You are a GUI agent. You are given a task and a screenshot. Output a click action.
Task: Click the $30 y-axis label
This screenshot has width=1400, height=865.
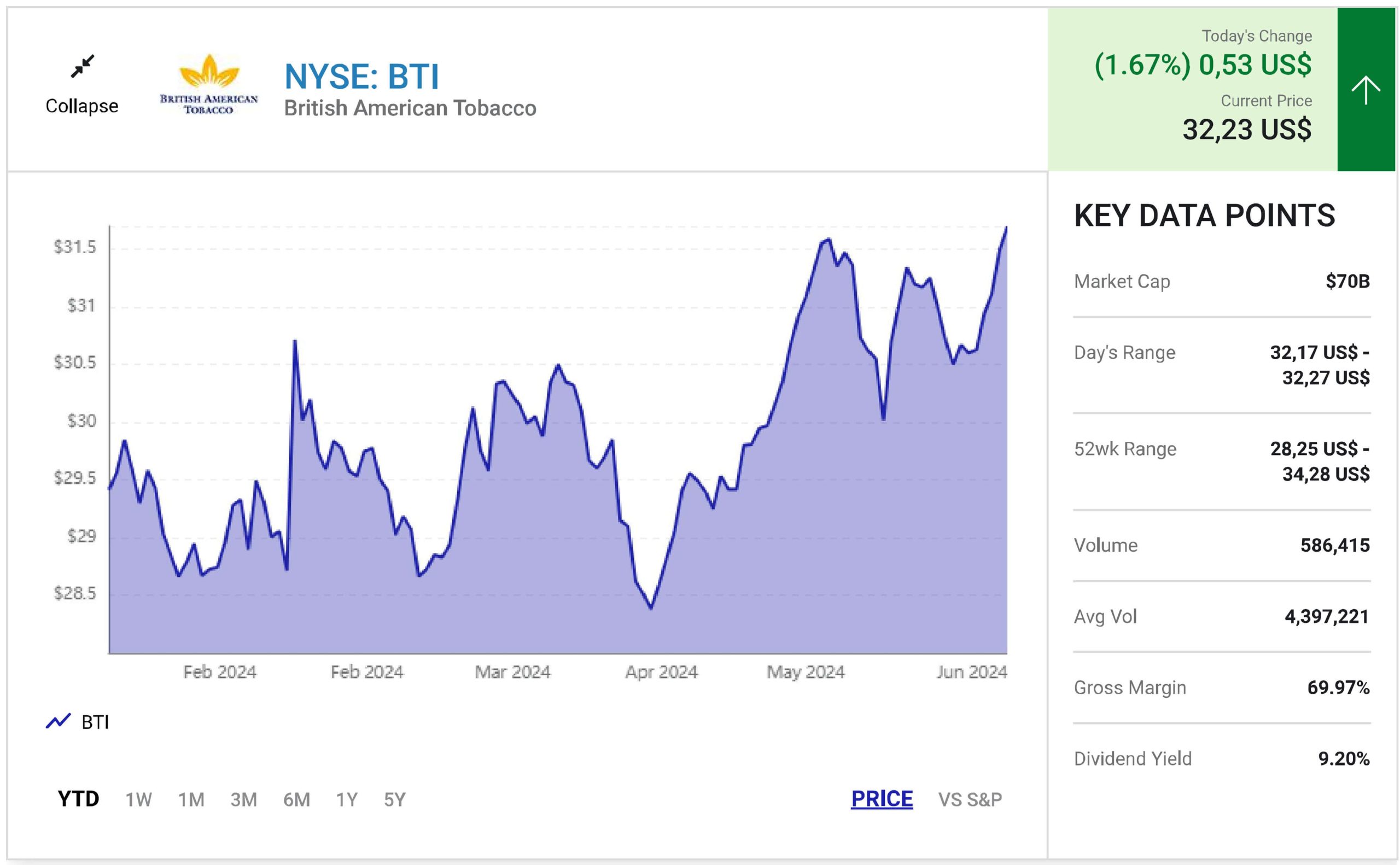coord(82,420)
